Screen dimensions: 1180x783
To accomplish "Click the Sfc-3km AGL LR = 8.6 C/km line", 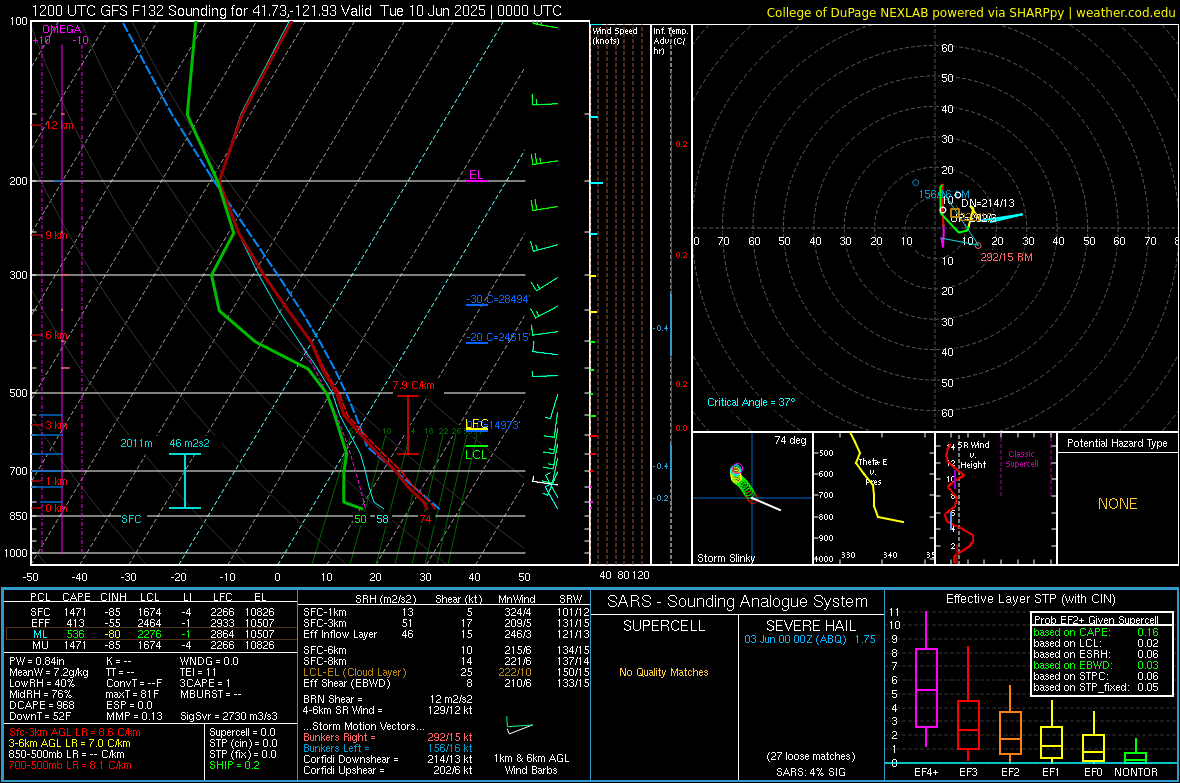I will [x=75, y=732].
